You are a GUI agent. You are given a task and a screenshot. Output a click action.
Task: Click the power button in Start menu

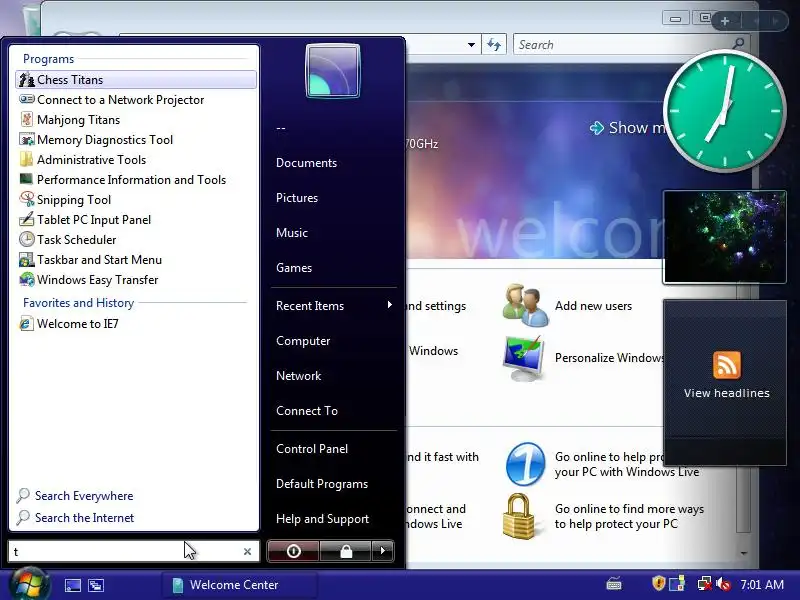tap(293, 551)
